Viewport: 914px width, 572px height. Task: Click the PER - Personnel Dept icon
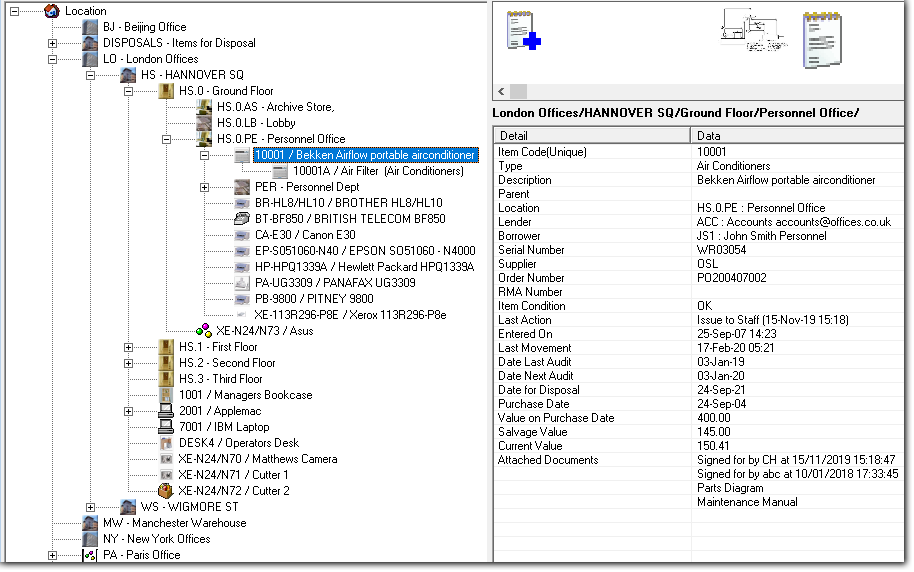(242, 187)
